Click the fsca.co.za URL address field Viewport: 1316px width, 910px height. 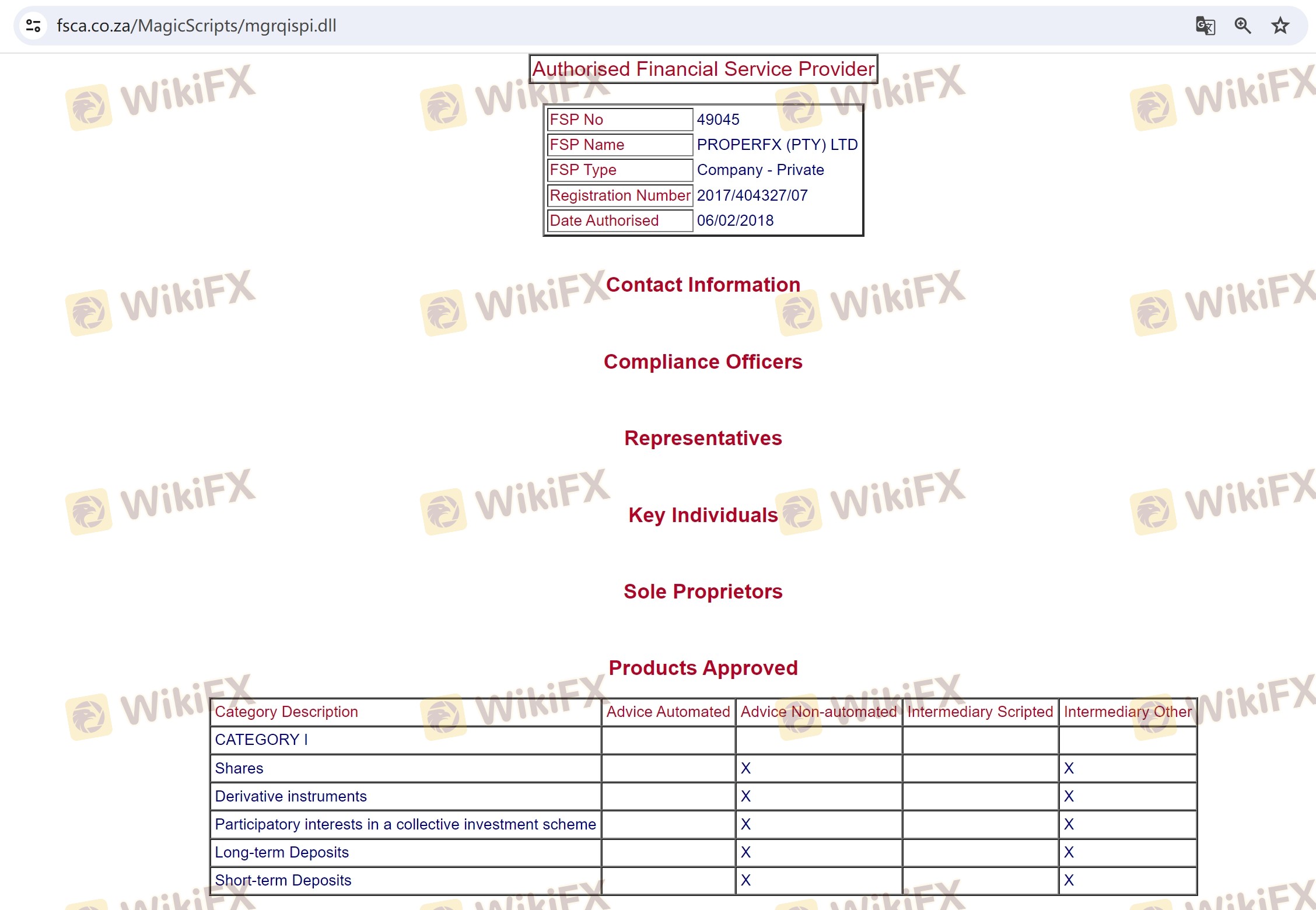196,26
